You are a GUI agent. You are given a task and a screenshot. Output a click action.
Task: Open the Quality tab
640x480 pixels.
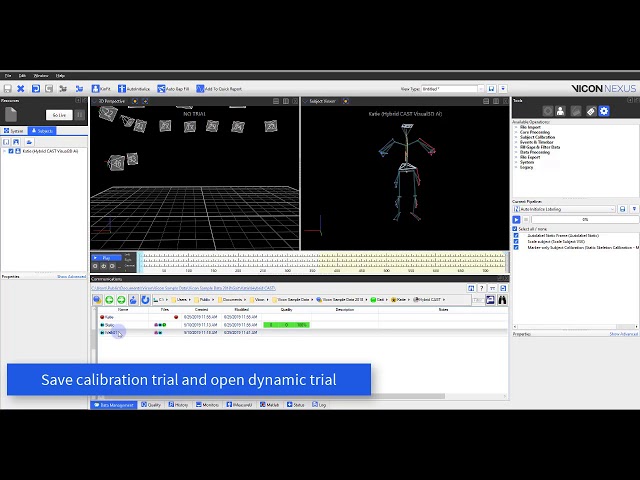(151, 405)
